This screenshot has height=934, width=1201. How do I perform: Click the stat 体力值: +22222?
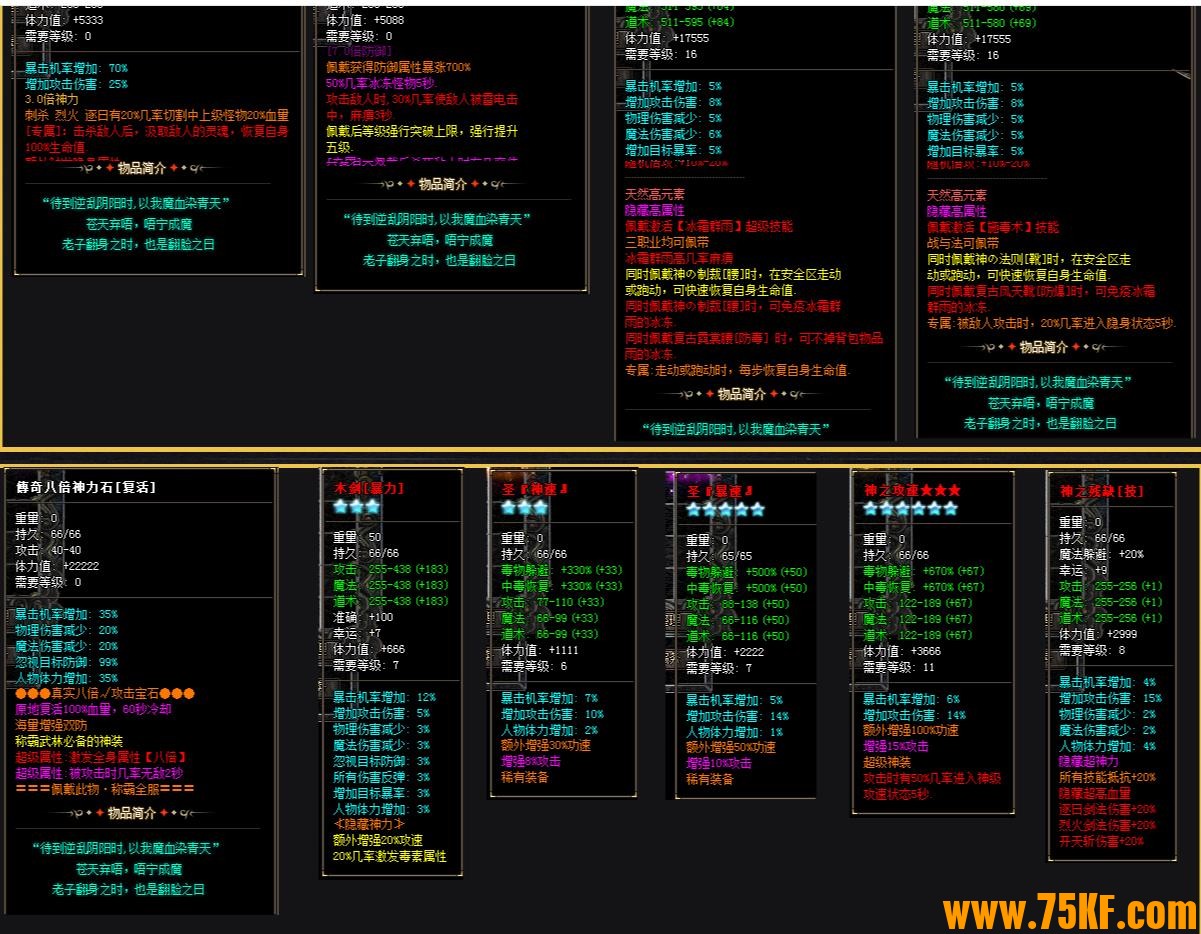coord(56,566)
